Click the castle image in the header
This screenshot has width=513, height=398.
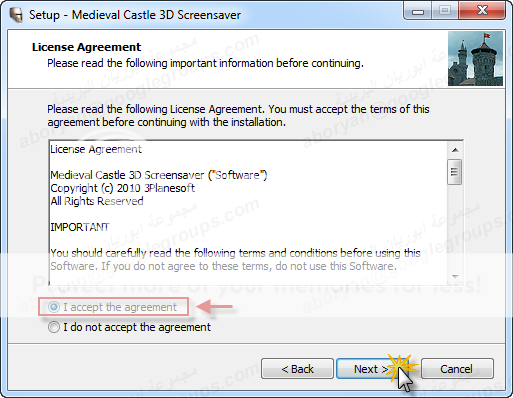click(x=475, y=59)
